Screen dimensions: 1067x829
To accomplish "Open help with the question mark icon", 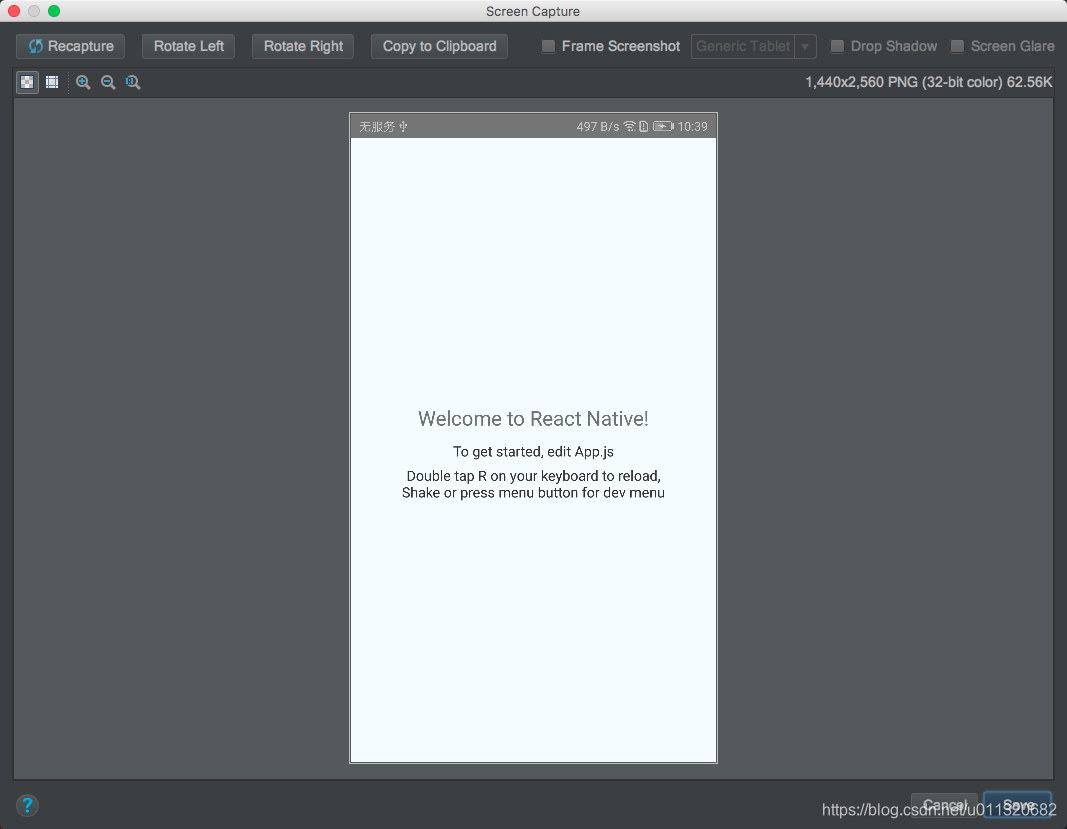I will (27, 806).
